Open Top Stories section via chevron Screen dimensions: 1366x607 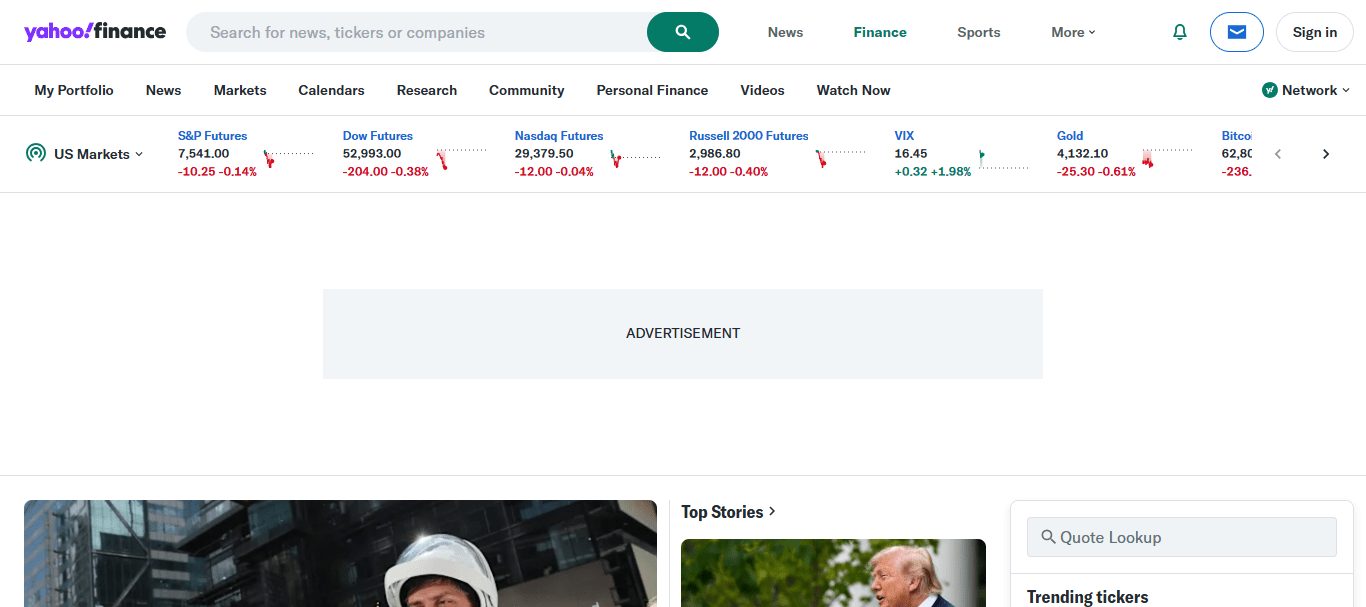pos(772,512)
